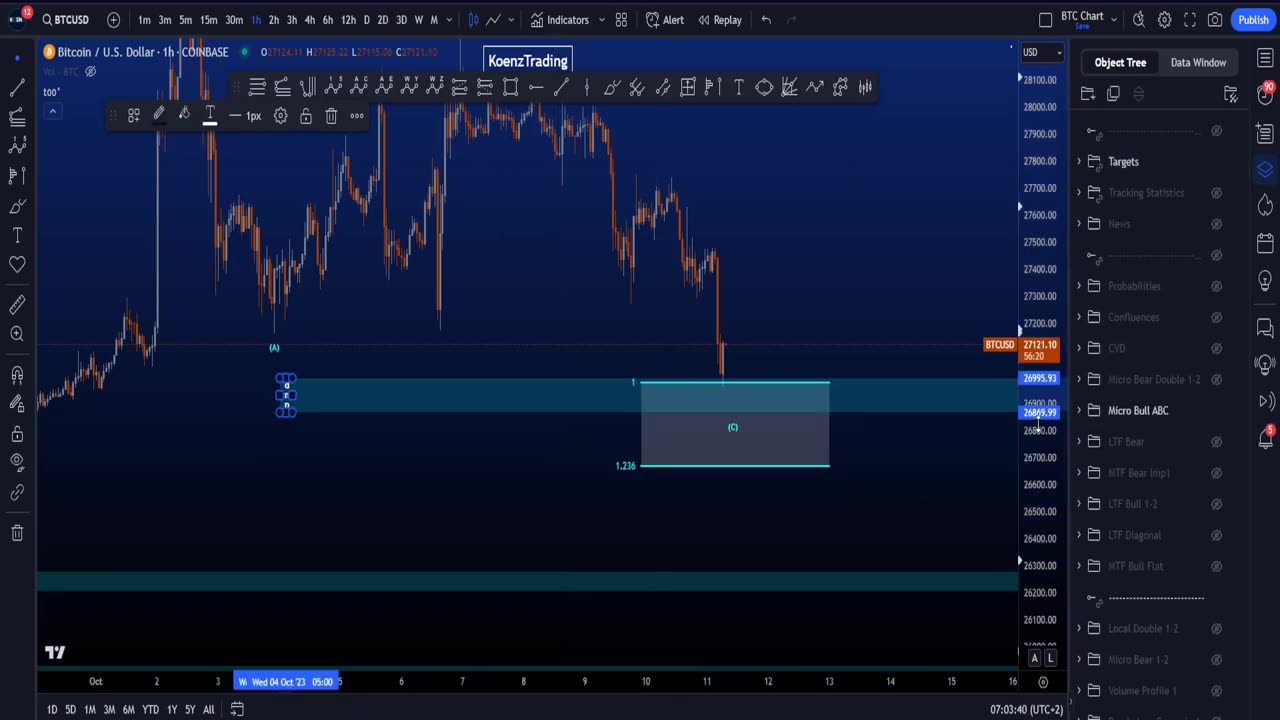Switch to the Data Window tab

(1198, 62)
